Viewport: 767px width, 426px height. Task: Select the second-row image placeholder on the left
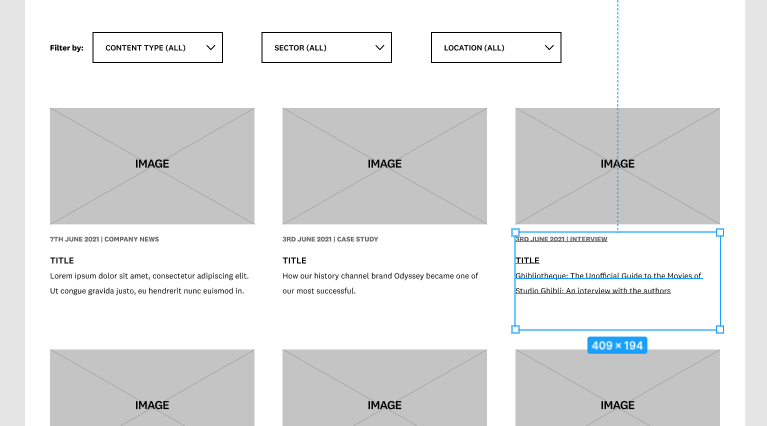[152, 387]
